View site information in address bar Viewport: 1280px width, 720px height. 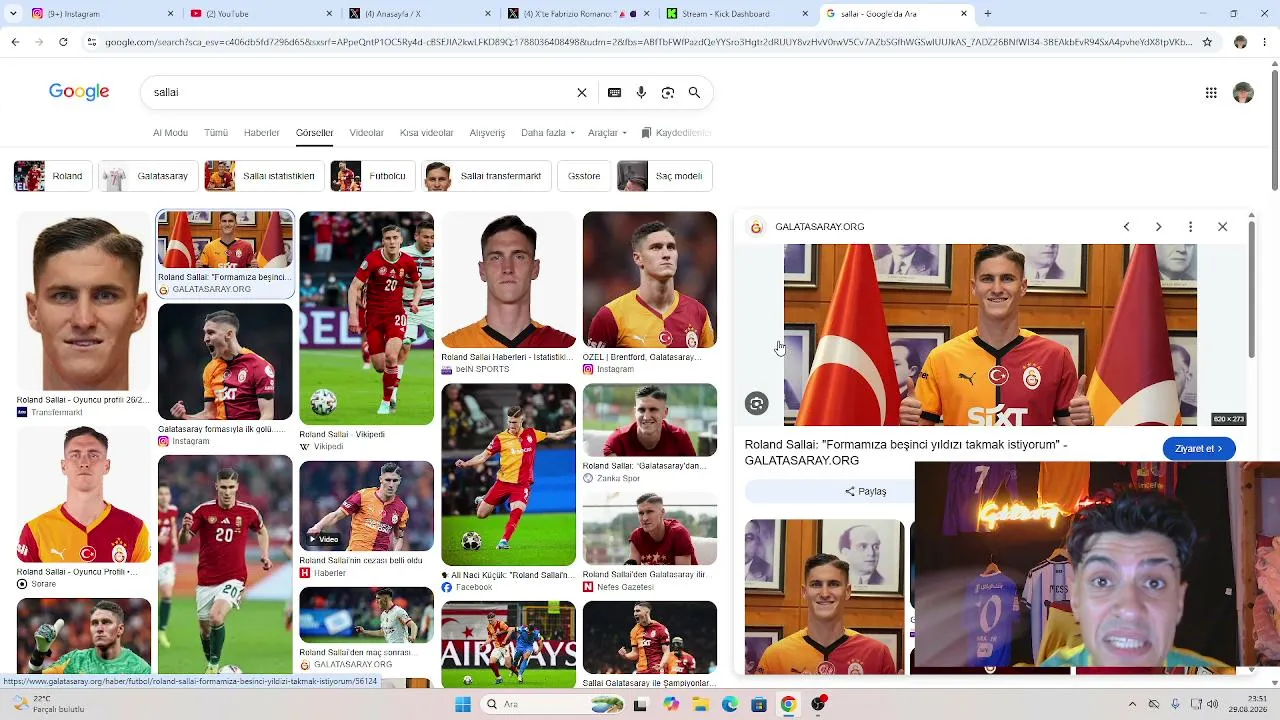tap(92, 42)
